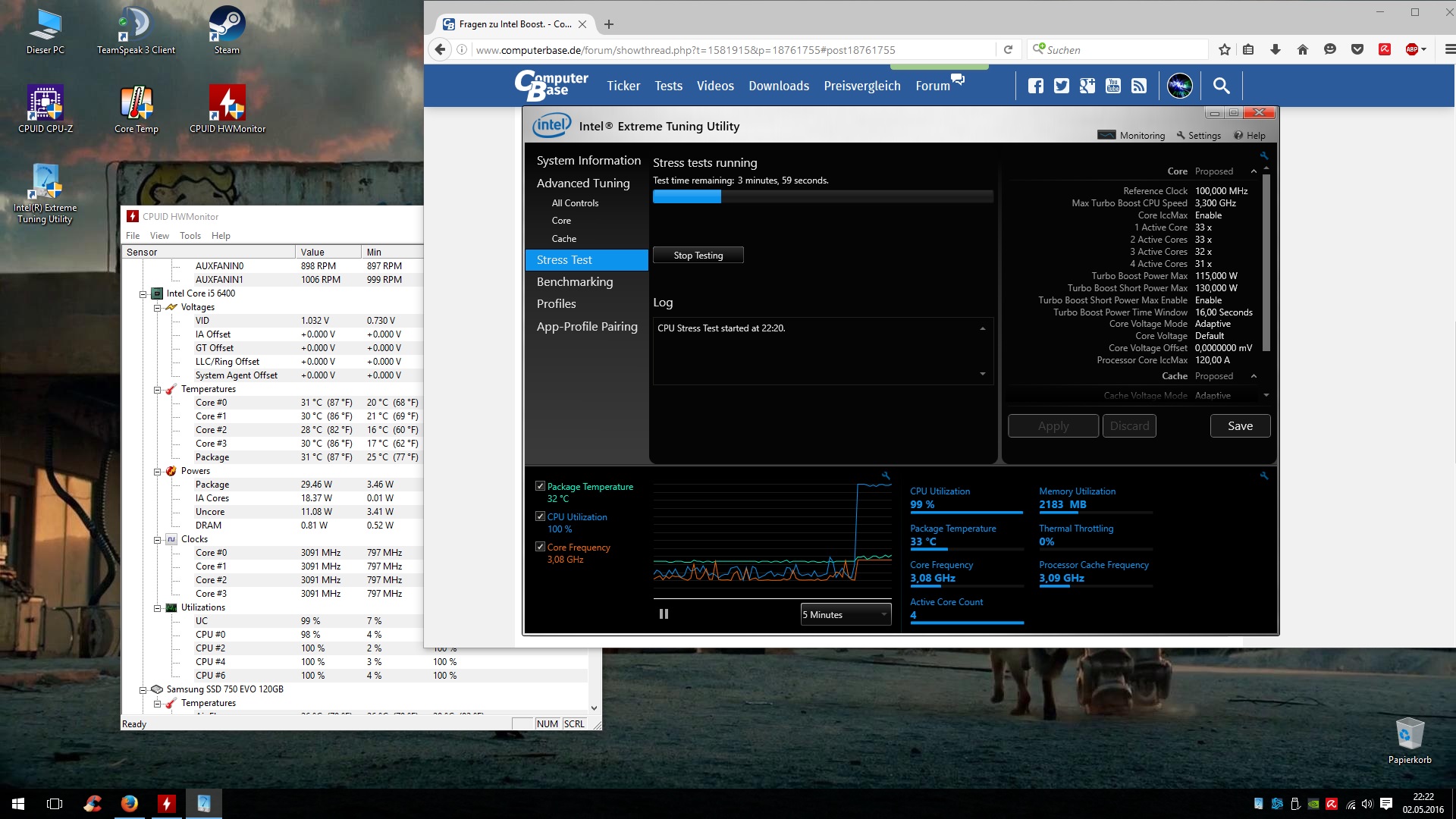Click the wrench icon above the graph

(886, 476)
